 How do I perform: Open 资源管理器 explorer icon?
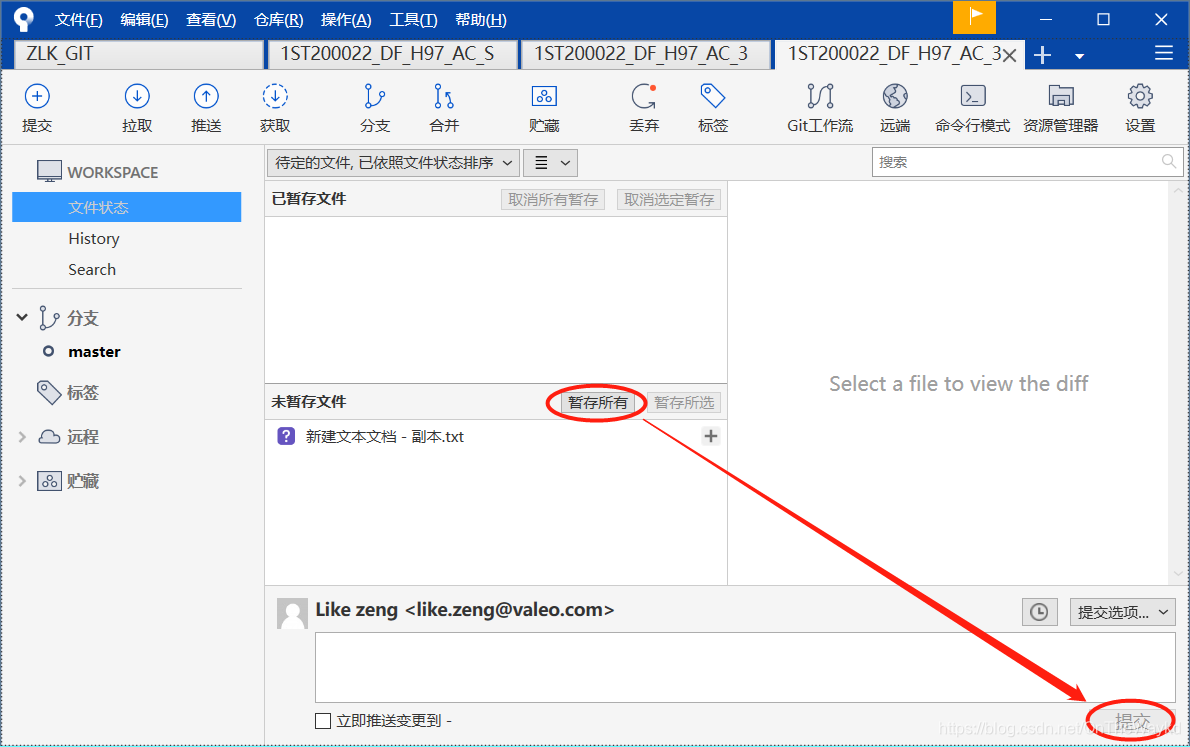tap(1061, 97)
